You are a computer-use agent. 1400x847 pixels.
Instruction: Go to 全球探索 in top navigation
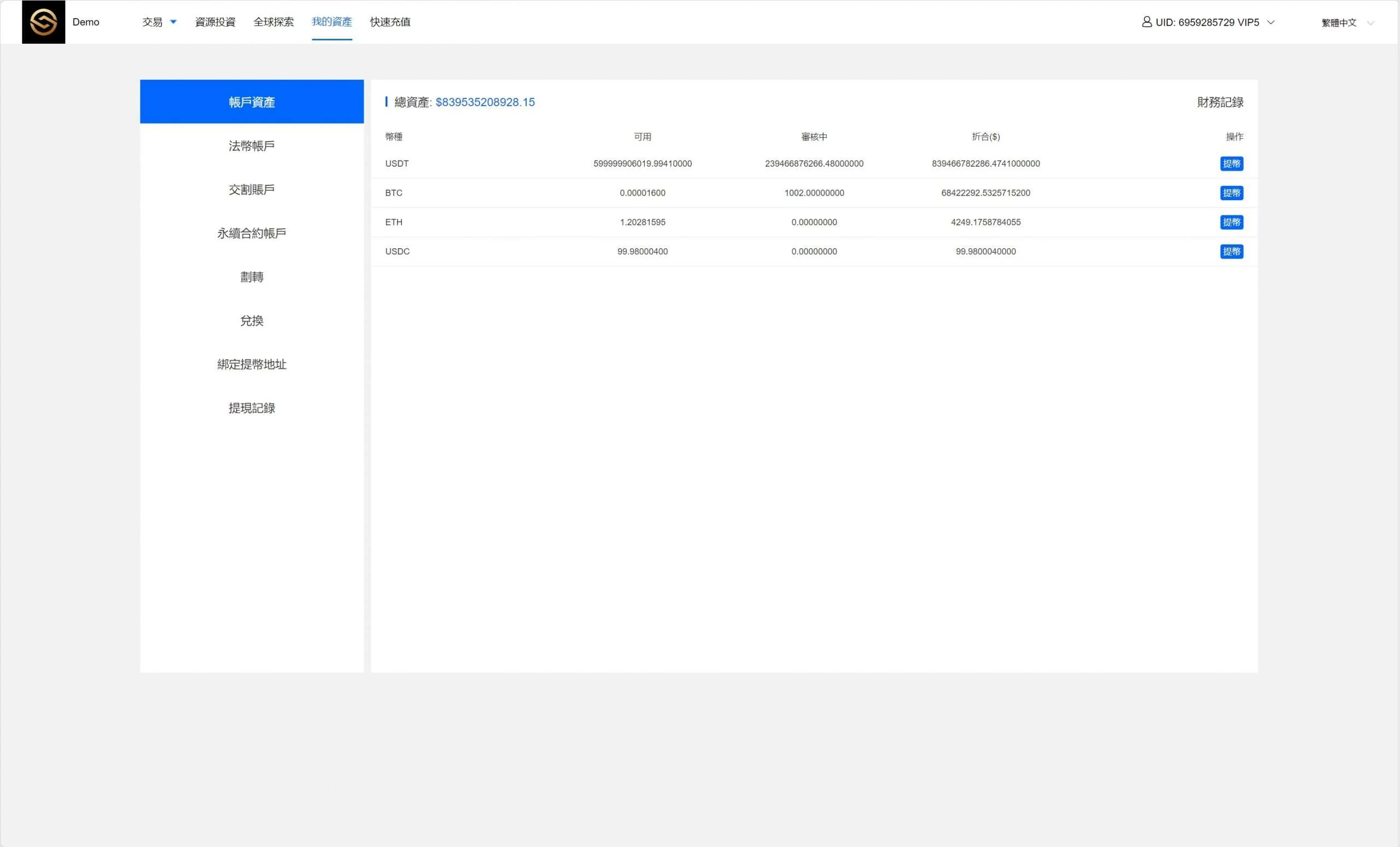point(273,22)
